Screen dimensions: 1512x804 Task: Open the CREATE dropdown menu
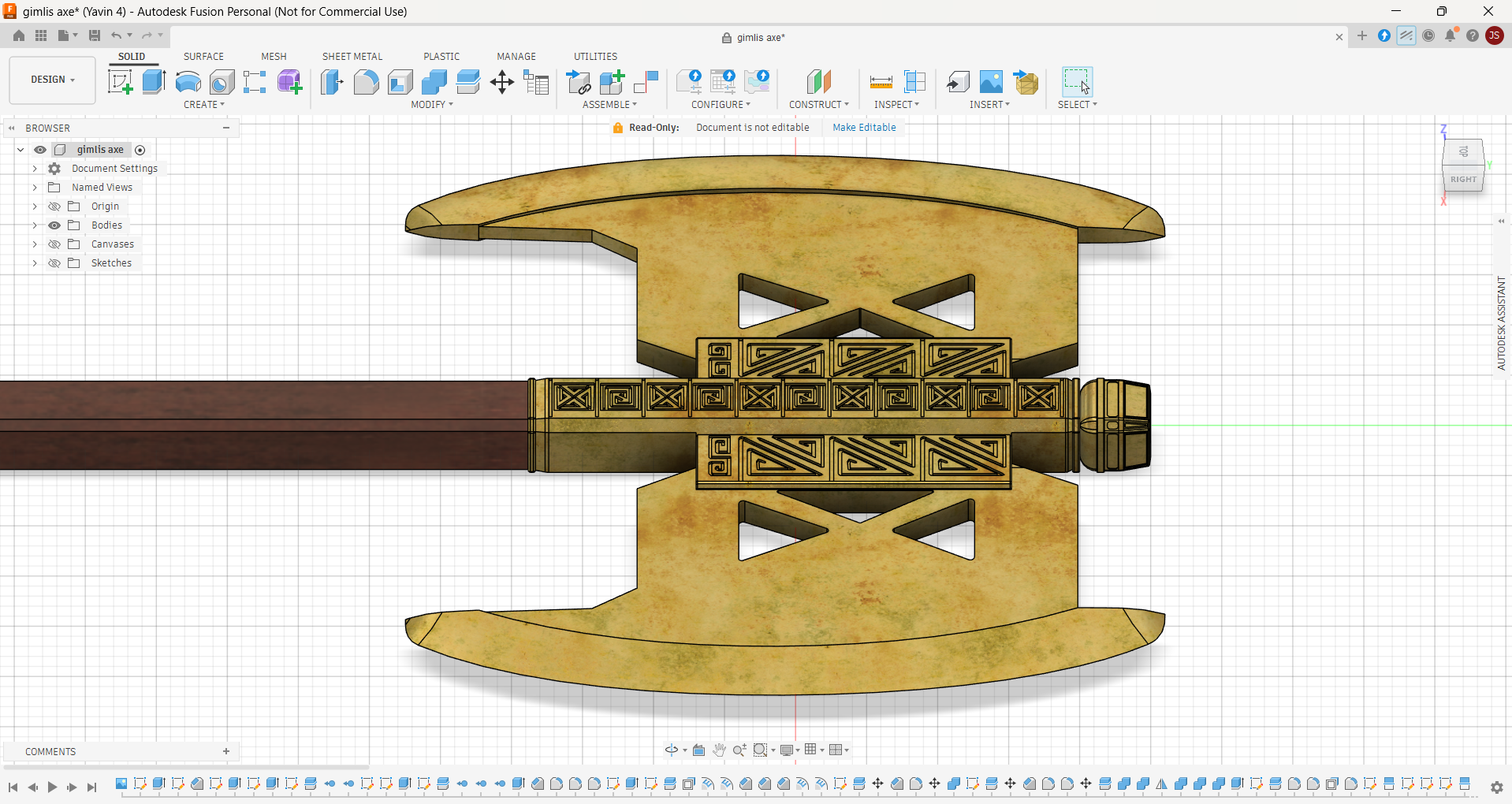tap(204, 104)
